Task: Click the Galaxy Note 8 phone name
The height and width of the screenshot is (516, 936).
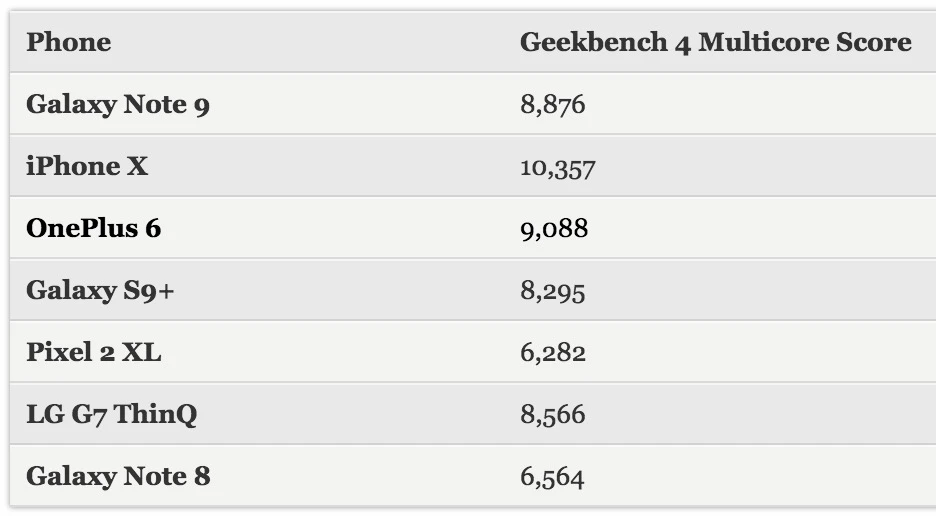Action: click(x=118, y=477)
